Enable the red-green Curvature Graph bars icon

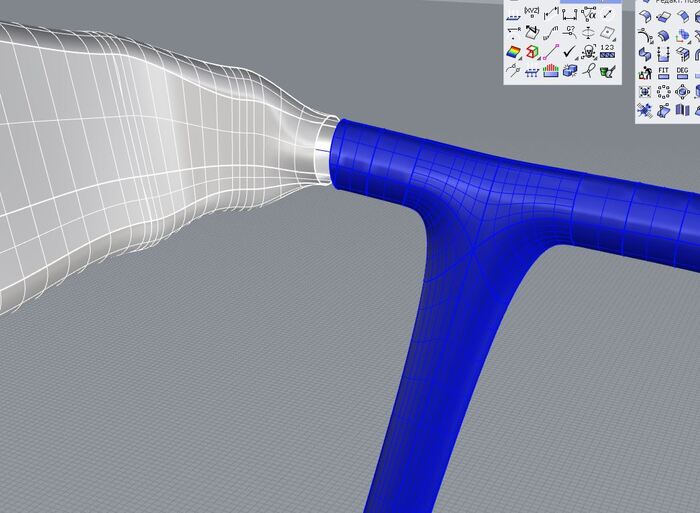pos(551,71)
